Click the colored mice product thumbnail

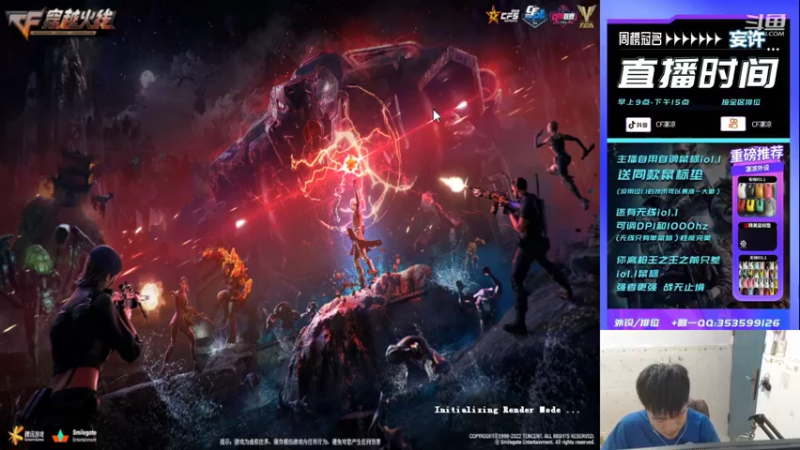click(x=757, y=197)
